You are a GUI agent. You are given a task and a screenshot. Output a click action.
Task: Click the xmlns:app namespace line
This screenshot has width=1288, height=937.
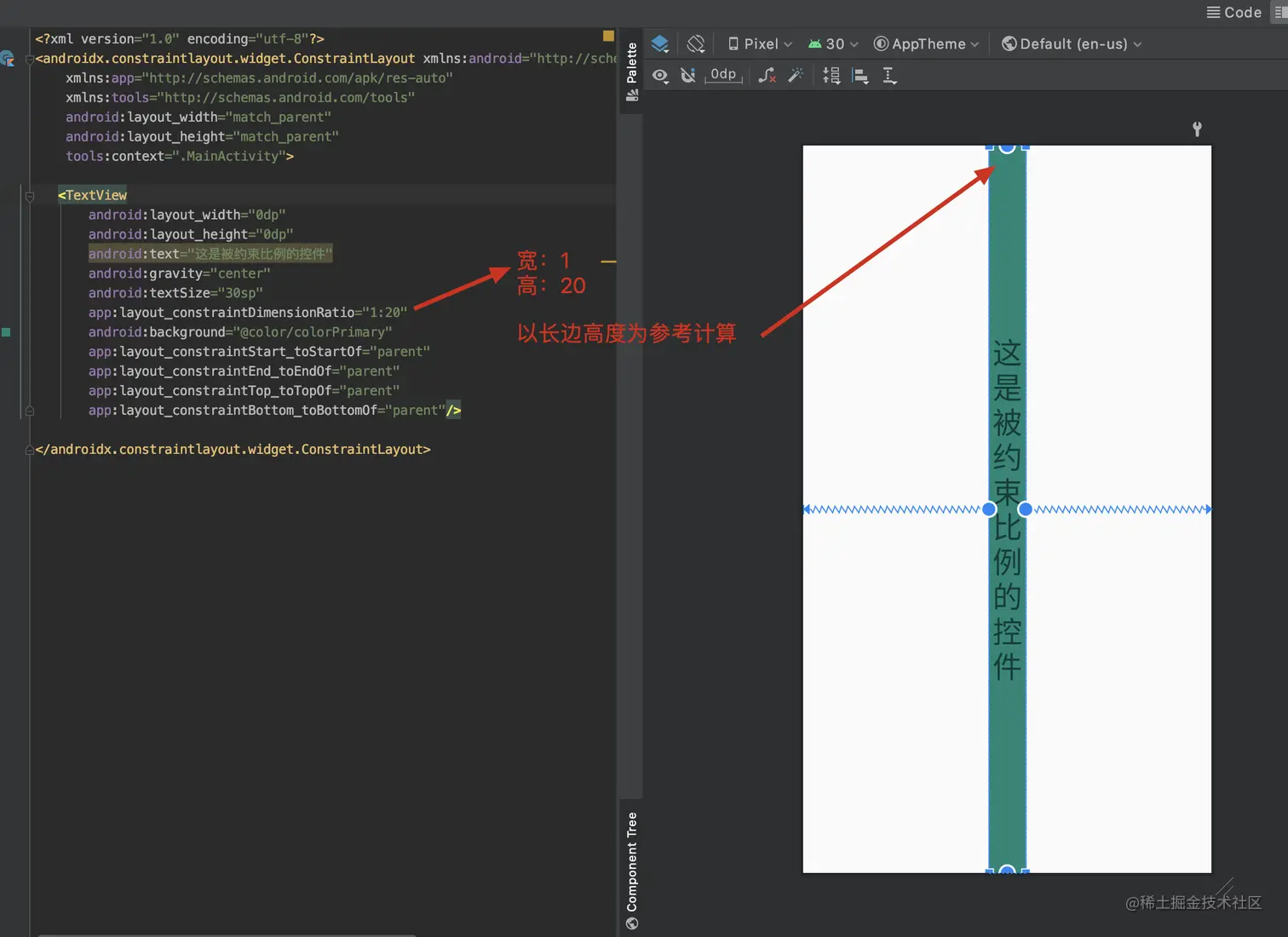259,78
